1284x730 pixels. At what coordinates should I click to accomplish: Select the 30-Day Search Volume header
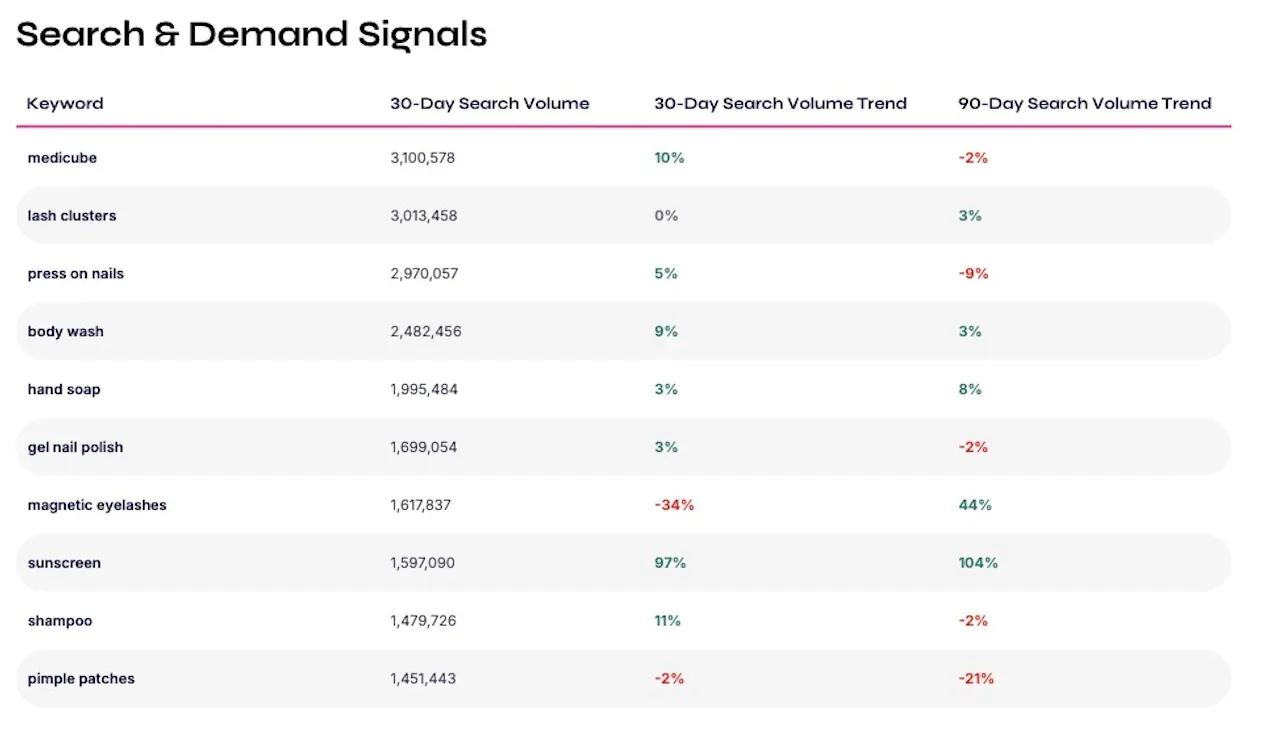pos(490,103)
